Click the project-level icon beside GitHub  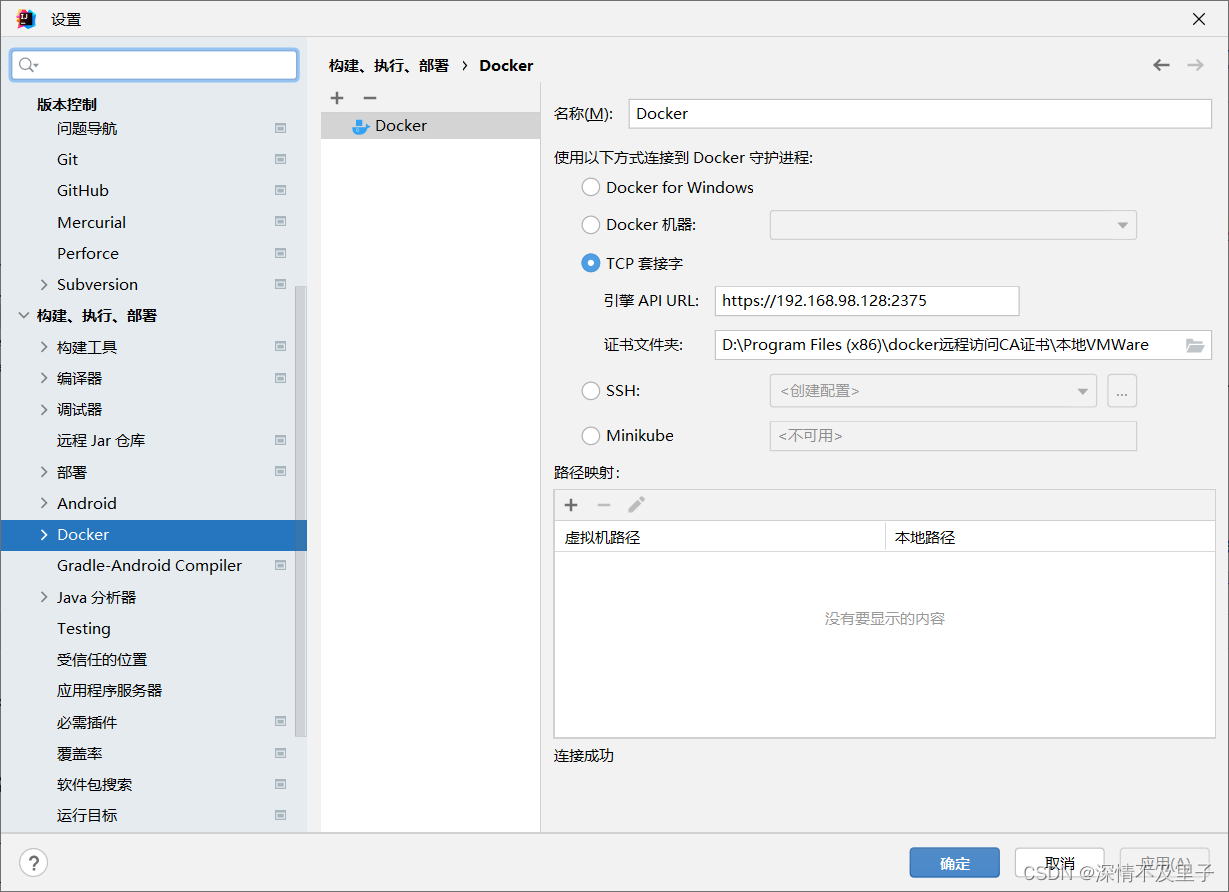pos(281,190)
